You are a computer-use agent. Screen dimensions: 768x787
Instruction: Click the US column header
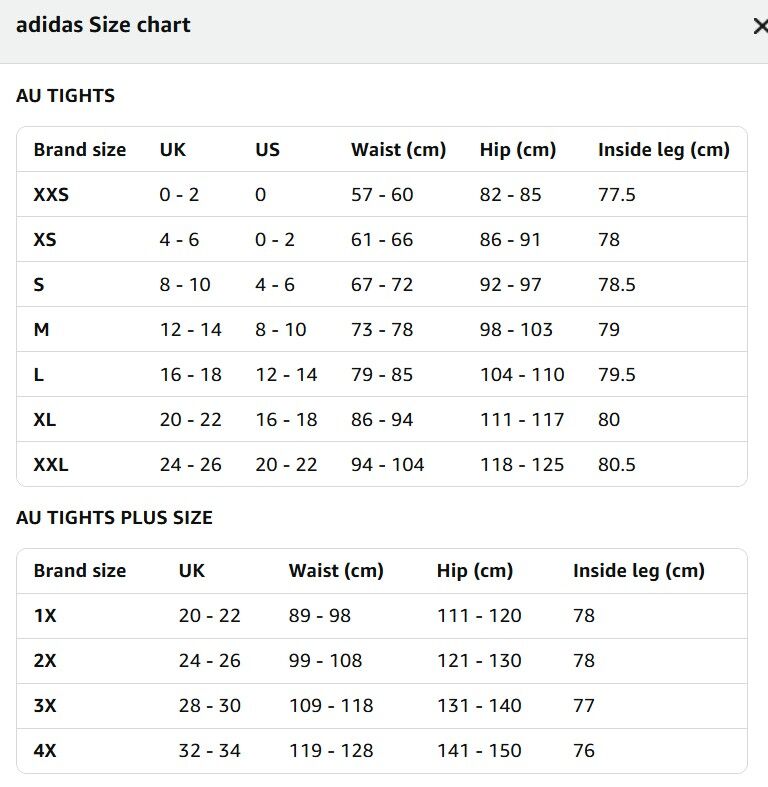[267, 150]
